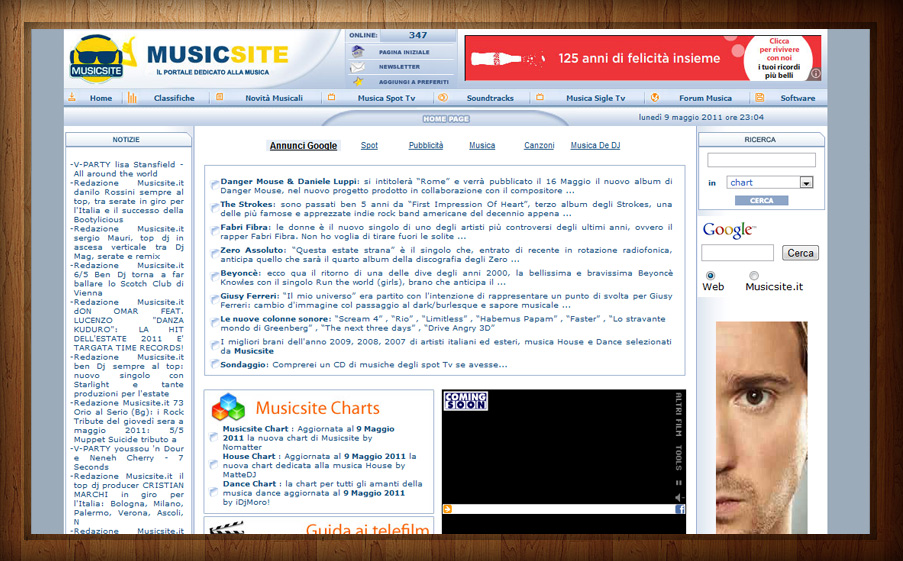Open the Beyoncè article link
The height and width of the screenshot is (561, 903).
click(x=240, y=273)
